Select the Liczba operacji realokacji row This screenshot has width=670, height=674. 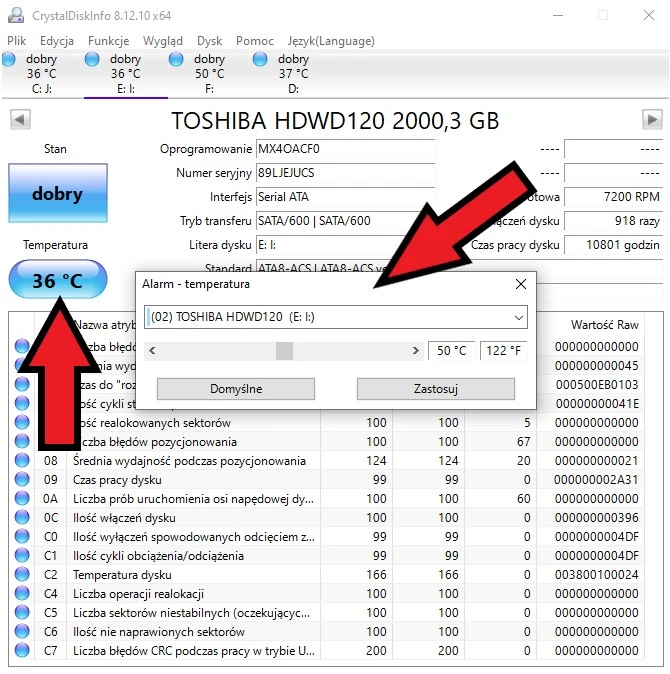click(x=327, y=594)
